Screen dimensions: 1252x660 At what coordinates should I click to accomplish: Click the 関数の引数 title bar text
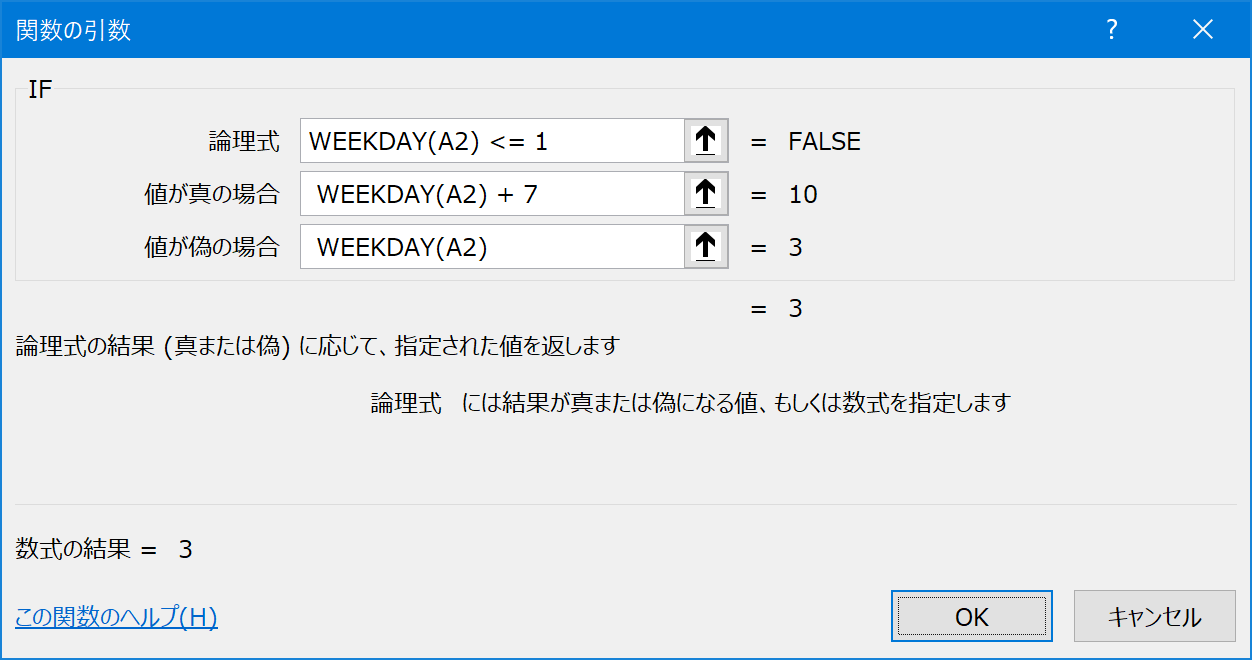(x=74, y=31)
